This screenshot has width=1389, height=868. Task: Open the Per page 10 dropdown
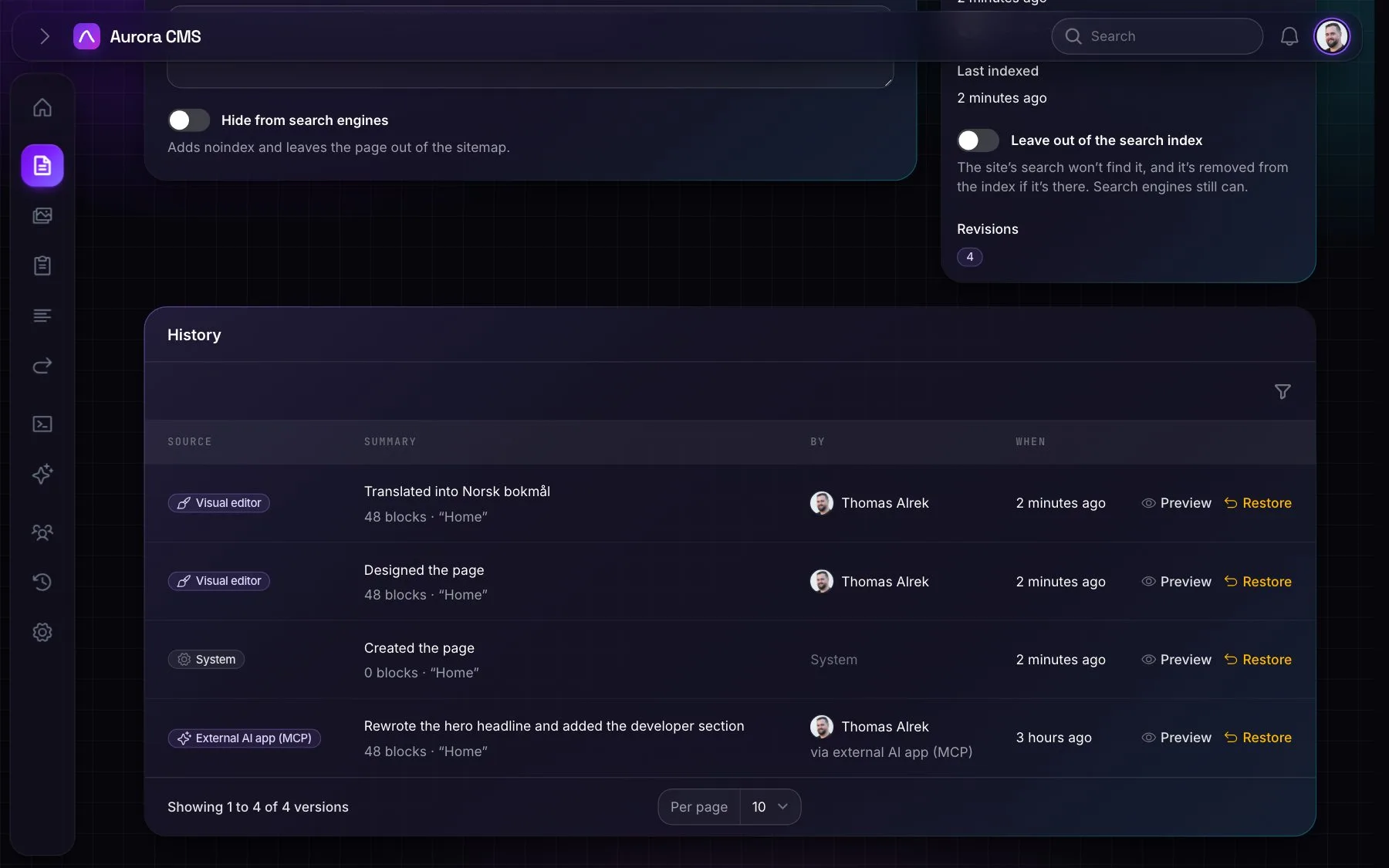point(769,807)
